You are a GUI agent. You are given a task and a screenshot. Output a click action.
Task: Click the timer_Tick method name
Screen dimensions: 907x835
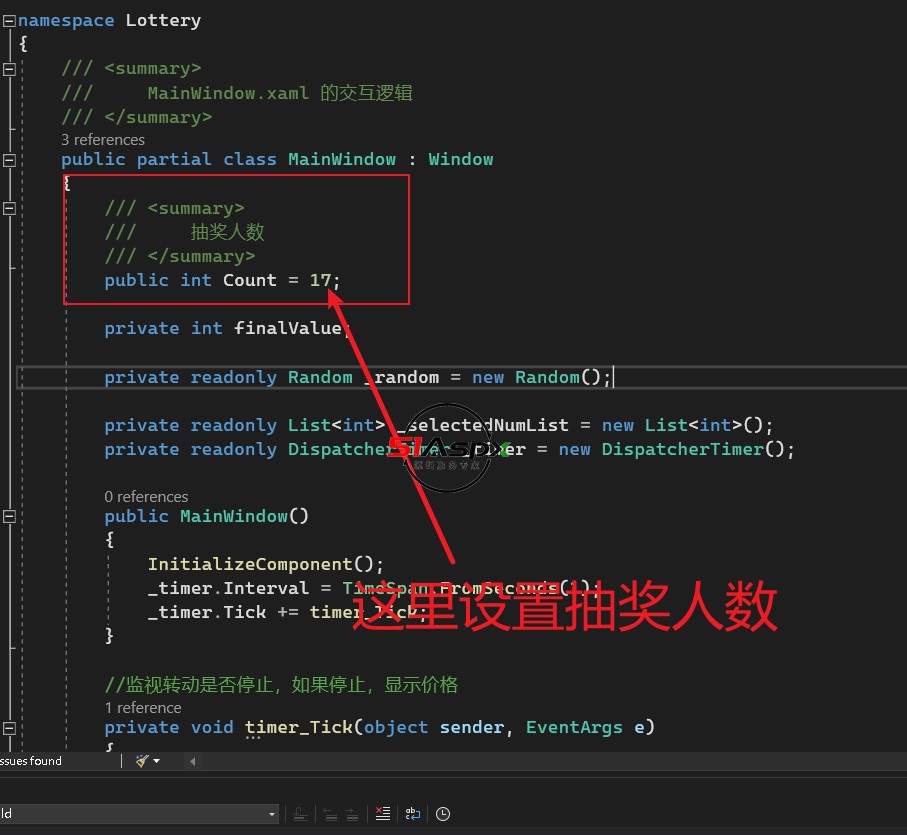pos(298,727)
